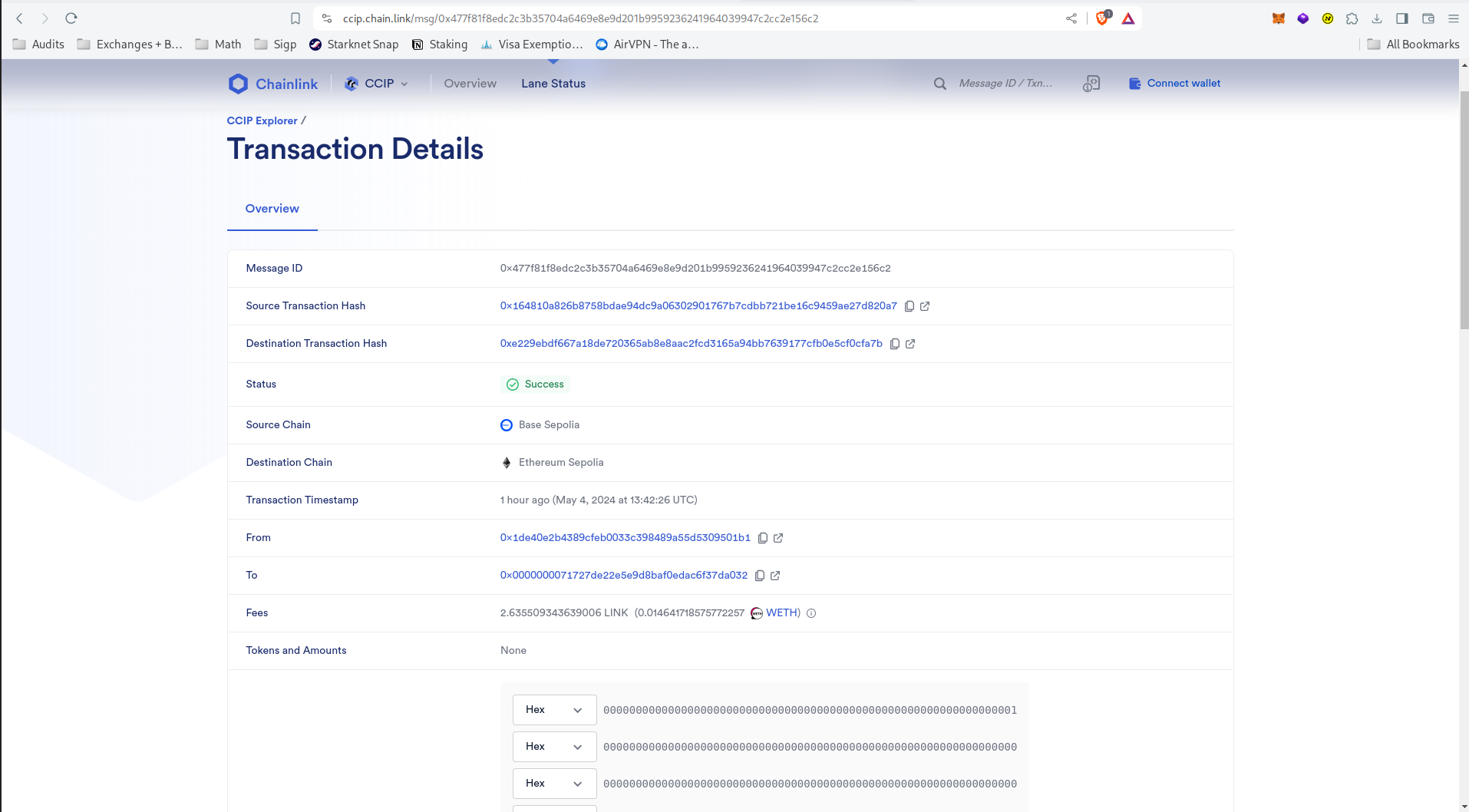The width and height of the screenshot is (1469, 812).
Task: Copy the Destination Transaction Hash
Action: 895,344
